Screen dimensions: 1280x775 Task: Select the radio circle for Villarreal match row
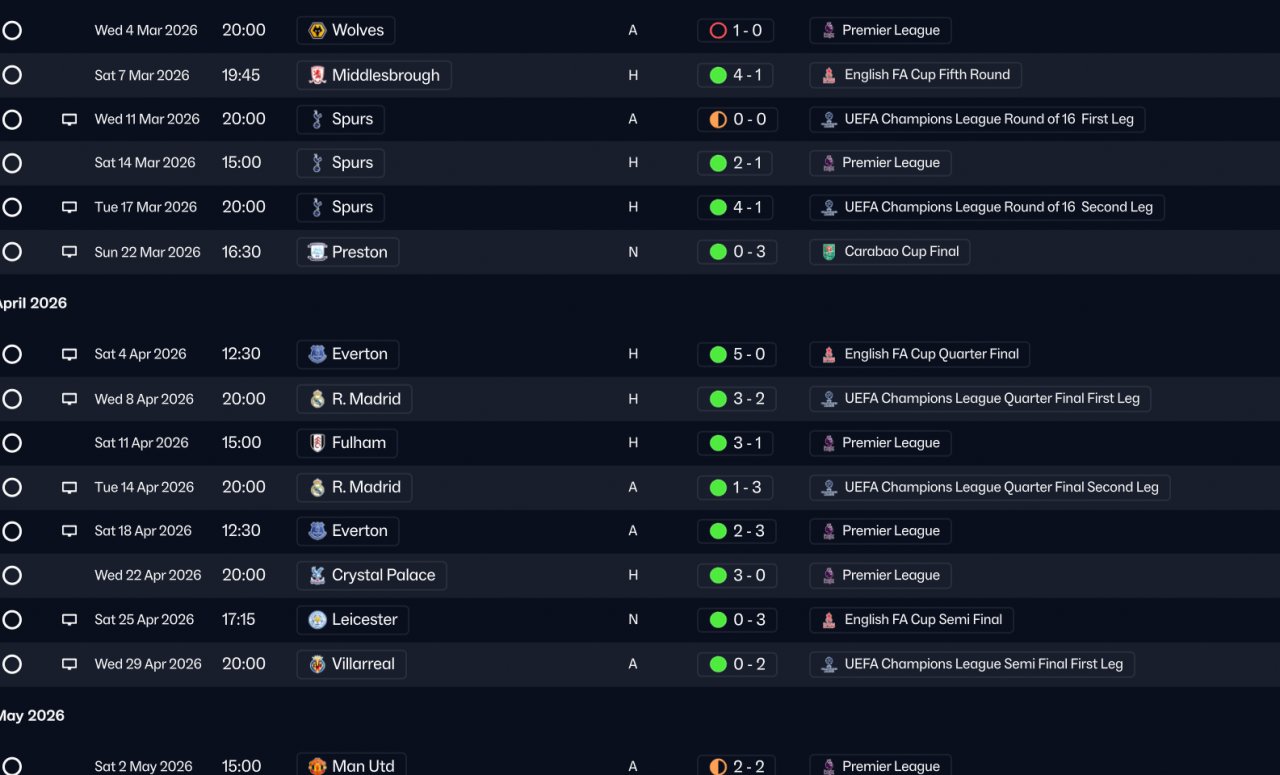tap(12, 664)
